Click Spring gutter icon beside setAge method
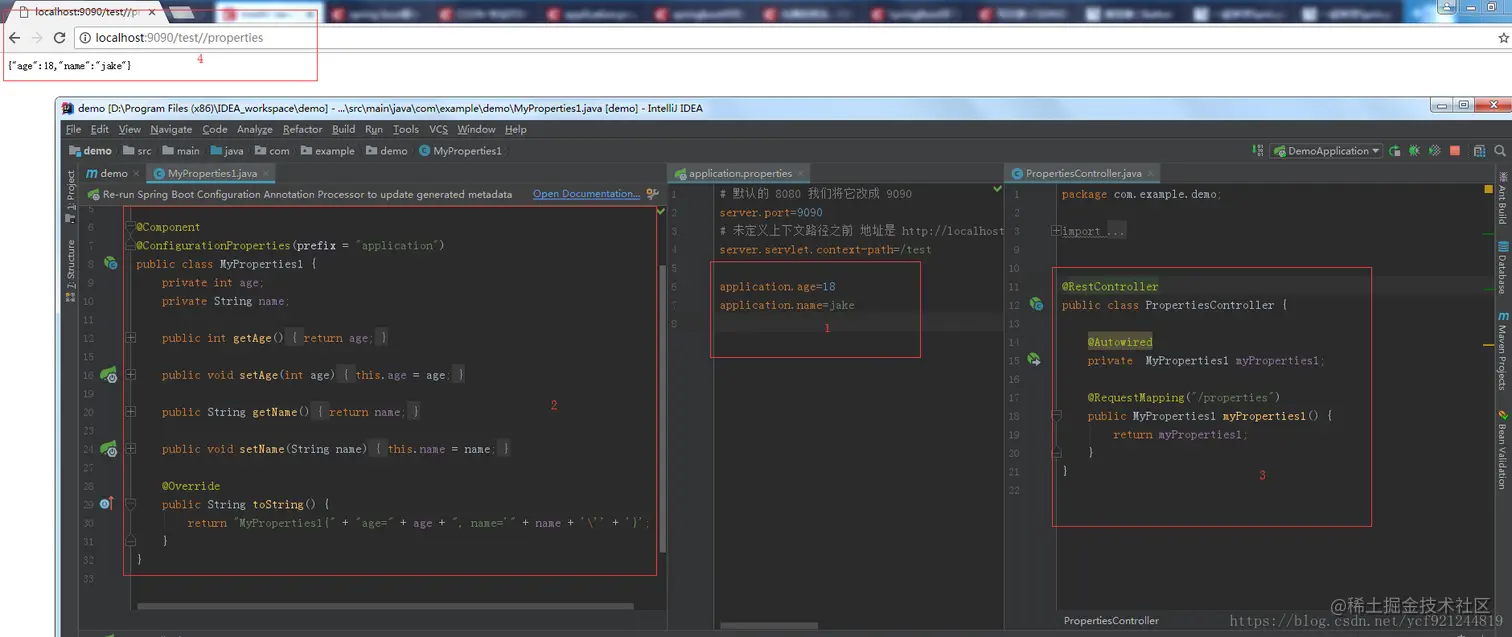This screenshot has height=637, width=1512. click(110, 375)
